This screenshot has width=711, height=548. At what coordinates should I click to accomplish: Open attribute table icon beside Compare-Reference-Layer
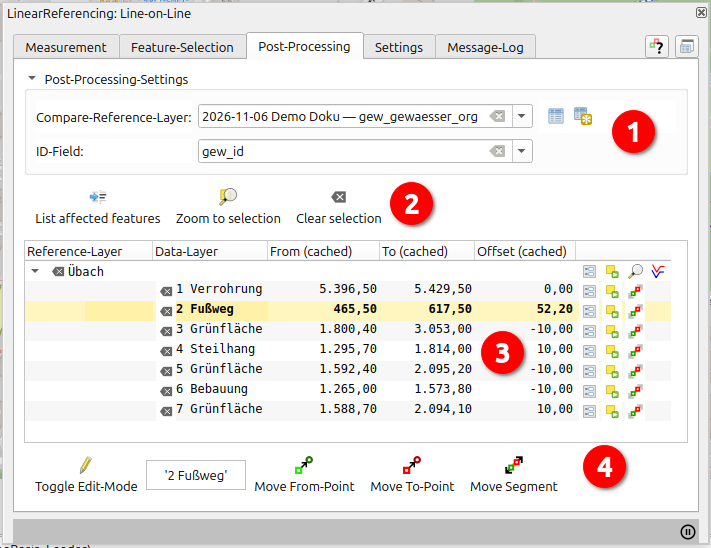[x=556, y=116]
